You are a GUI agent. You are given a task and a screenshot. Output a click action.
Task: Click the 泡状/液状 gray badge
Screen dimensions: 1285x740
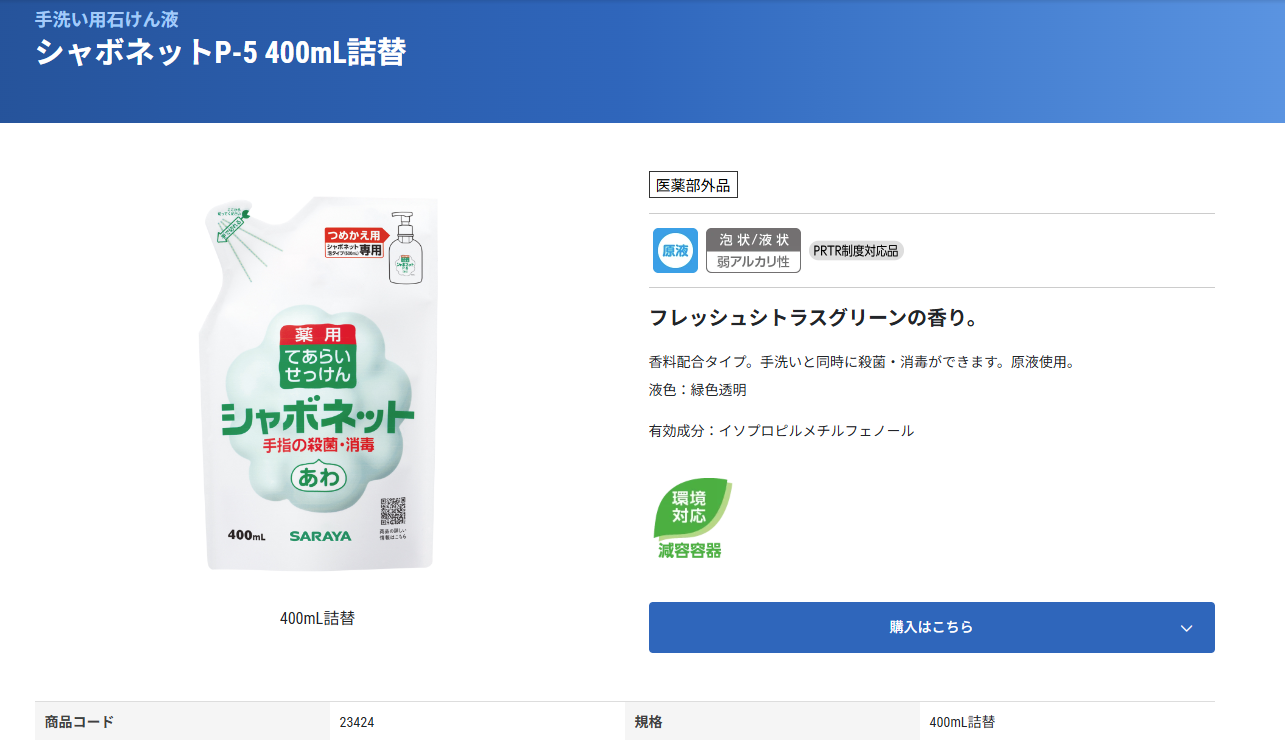[753, 240]
